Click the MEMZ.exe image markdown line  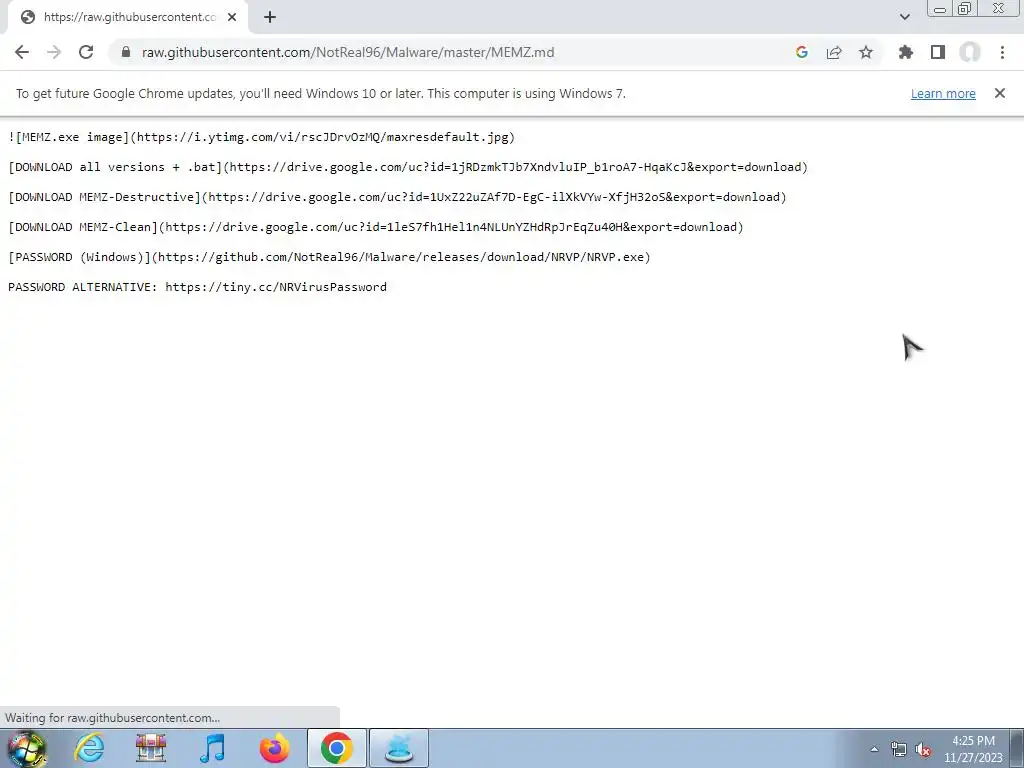(261, 137)
